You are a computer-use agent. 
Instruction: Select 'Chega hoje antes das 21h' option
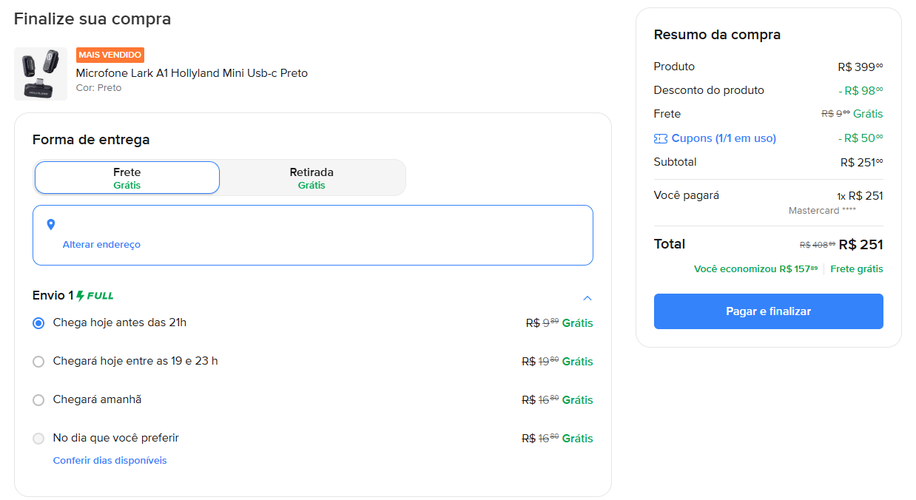click(39, 323)
